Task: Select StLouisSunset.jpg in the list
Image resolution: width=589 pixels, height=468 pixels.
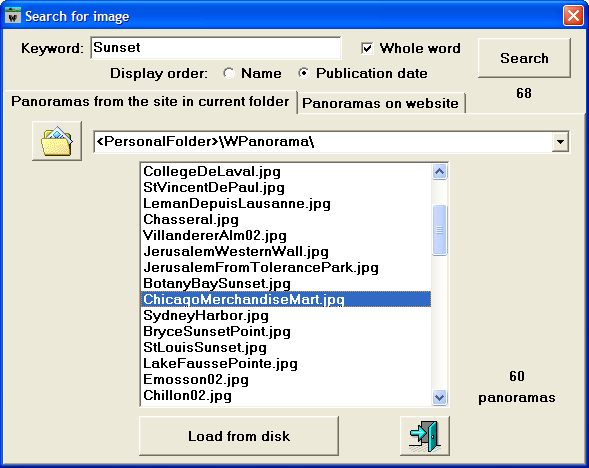Action: pyautogui.click(x=286, y=347)
